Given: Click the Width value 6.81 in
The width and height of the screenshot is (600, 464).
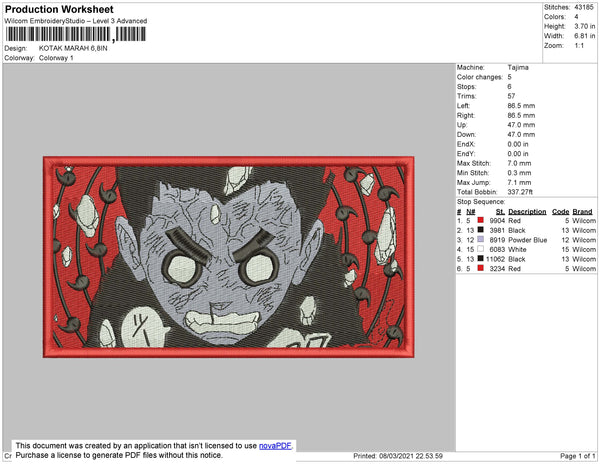Looking at the screenshot, I should pos(584,36).
